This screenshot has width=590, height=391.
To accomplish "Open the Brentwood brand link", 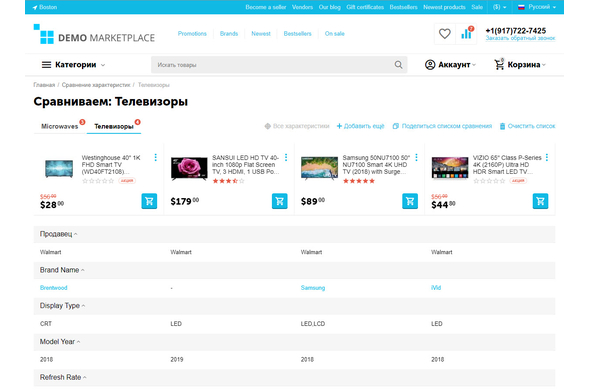I will pyautogui.click(x=53, y=288).
